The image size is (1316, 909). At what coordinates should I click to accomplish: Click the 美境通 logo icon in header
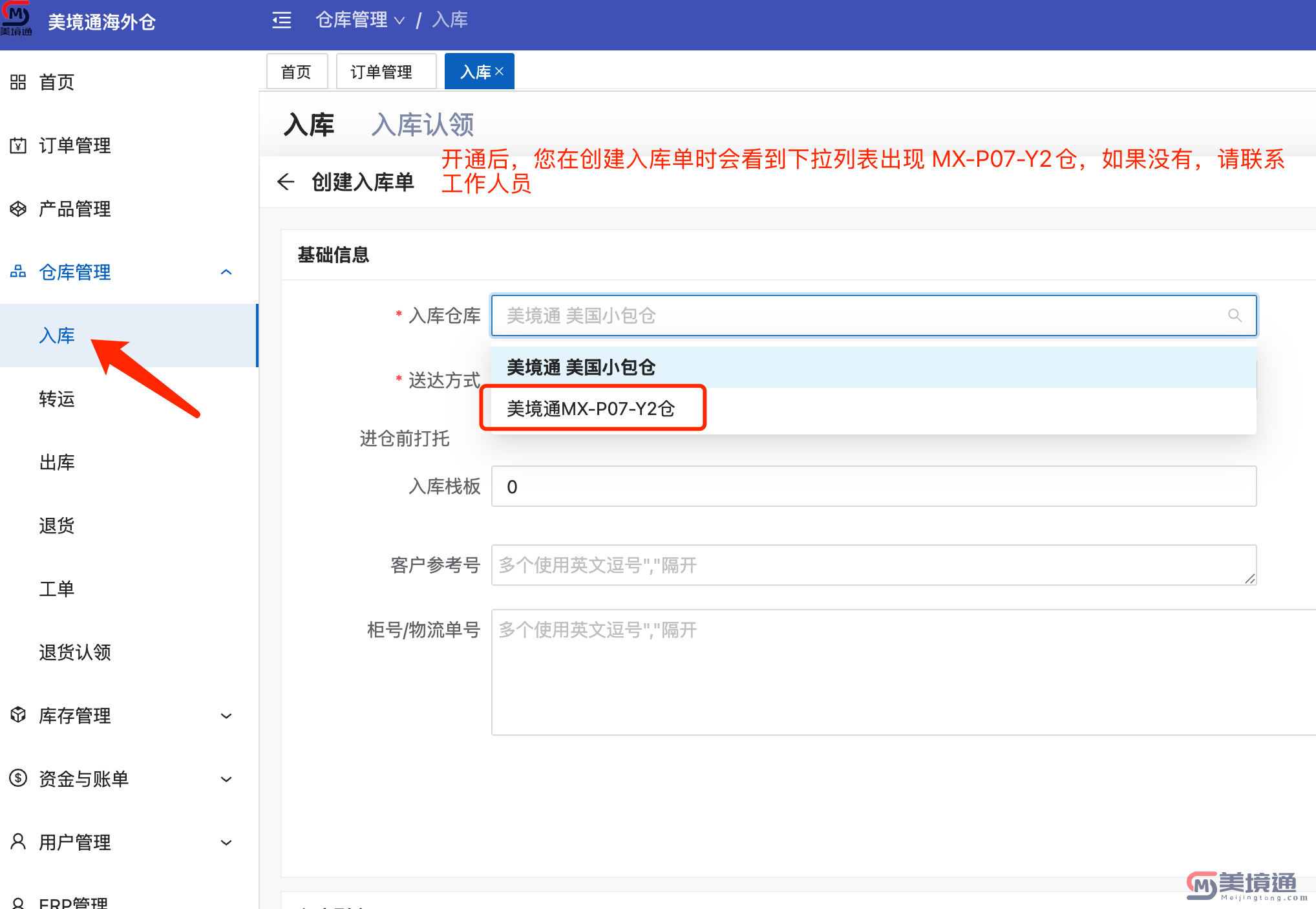tap(17, 19)
